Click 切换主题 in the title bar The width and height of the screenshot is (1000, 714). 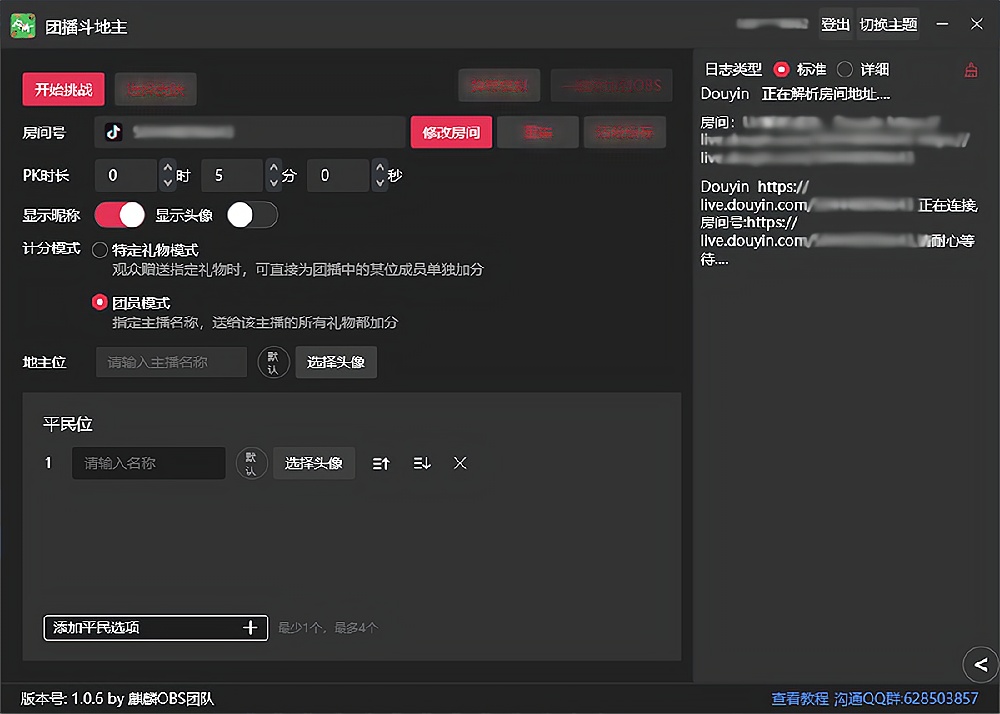point(888,25)
